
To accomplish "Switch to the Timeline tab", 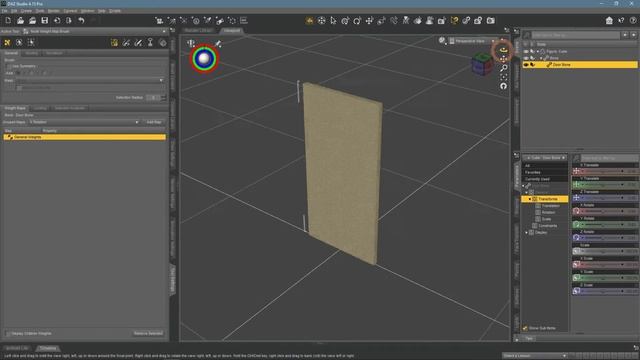I will point(48,348).
